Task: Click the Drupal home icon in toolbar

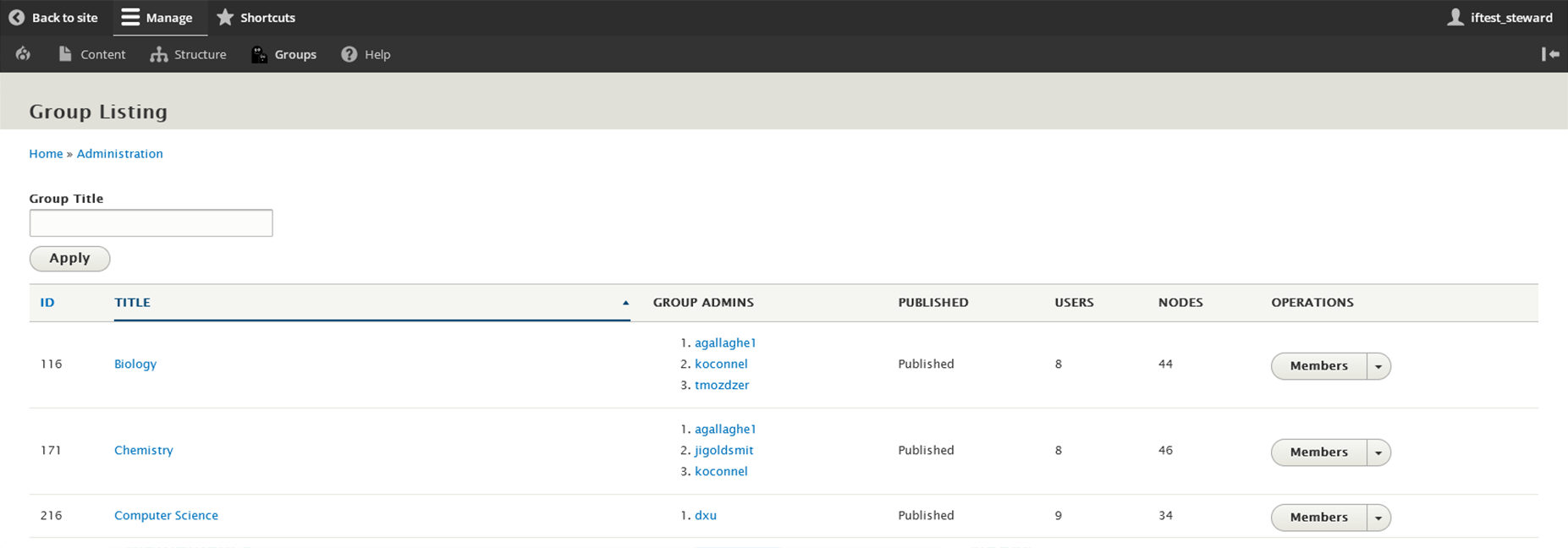Action: pos(23,54)
